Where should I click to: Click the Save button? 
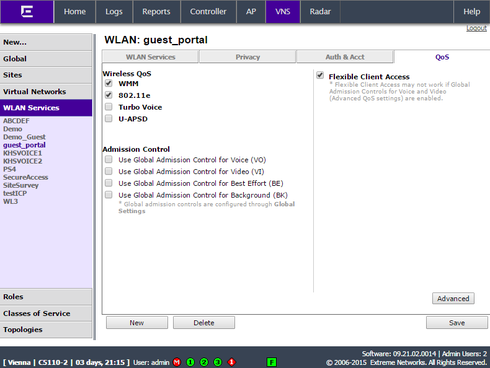click(457, 323)
